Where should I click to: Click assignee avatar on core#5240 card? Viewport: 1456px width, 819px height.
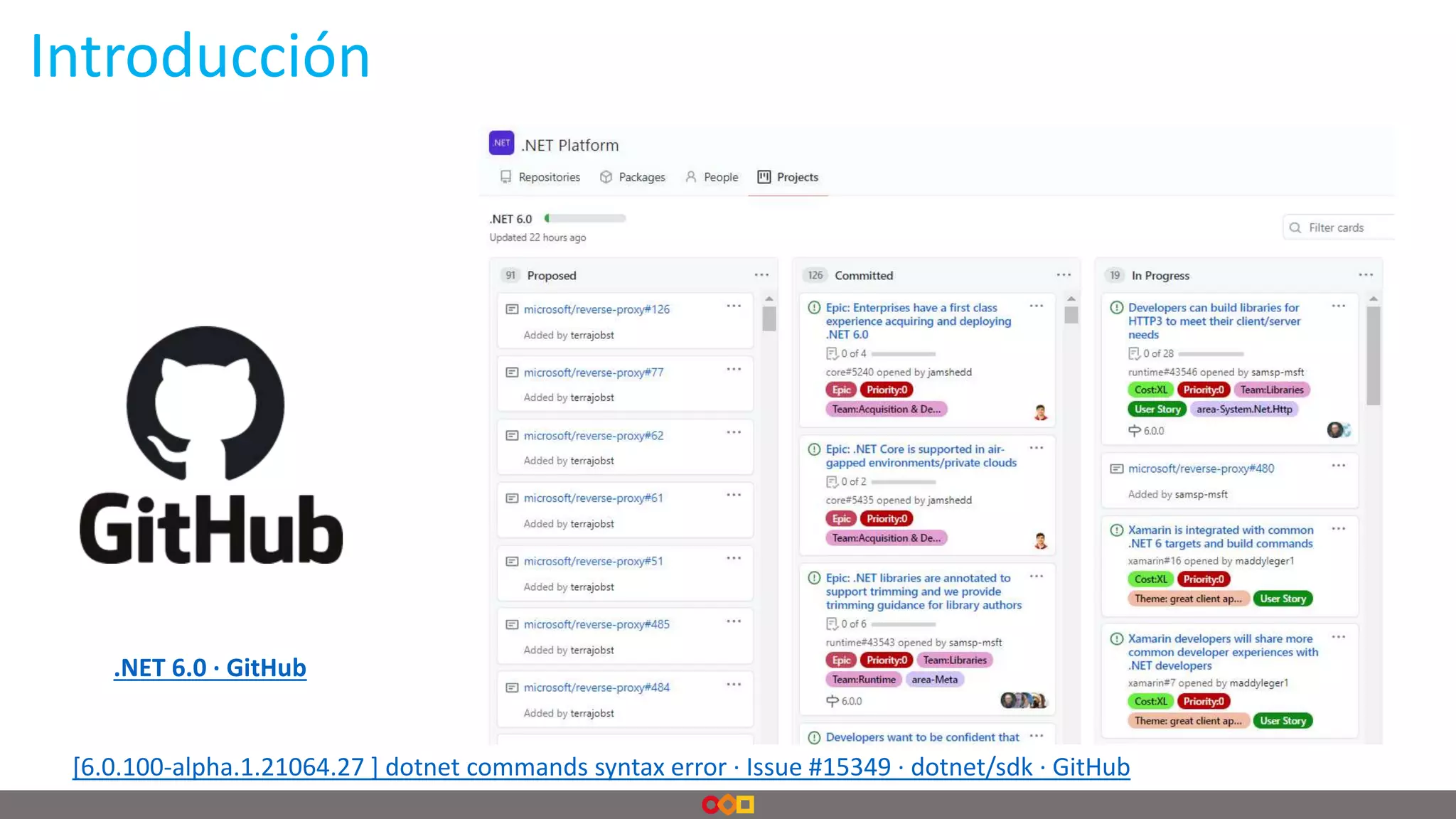pyautogui.click(x=1041, y=412)
